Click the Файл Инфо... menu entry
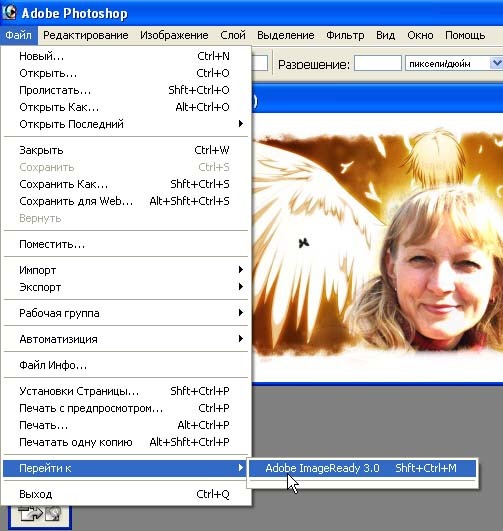 126,365
